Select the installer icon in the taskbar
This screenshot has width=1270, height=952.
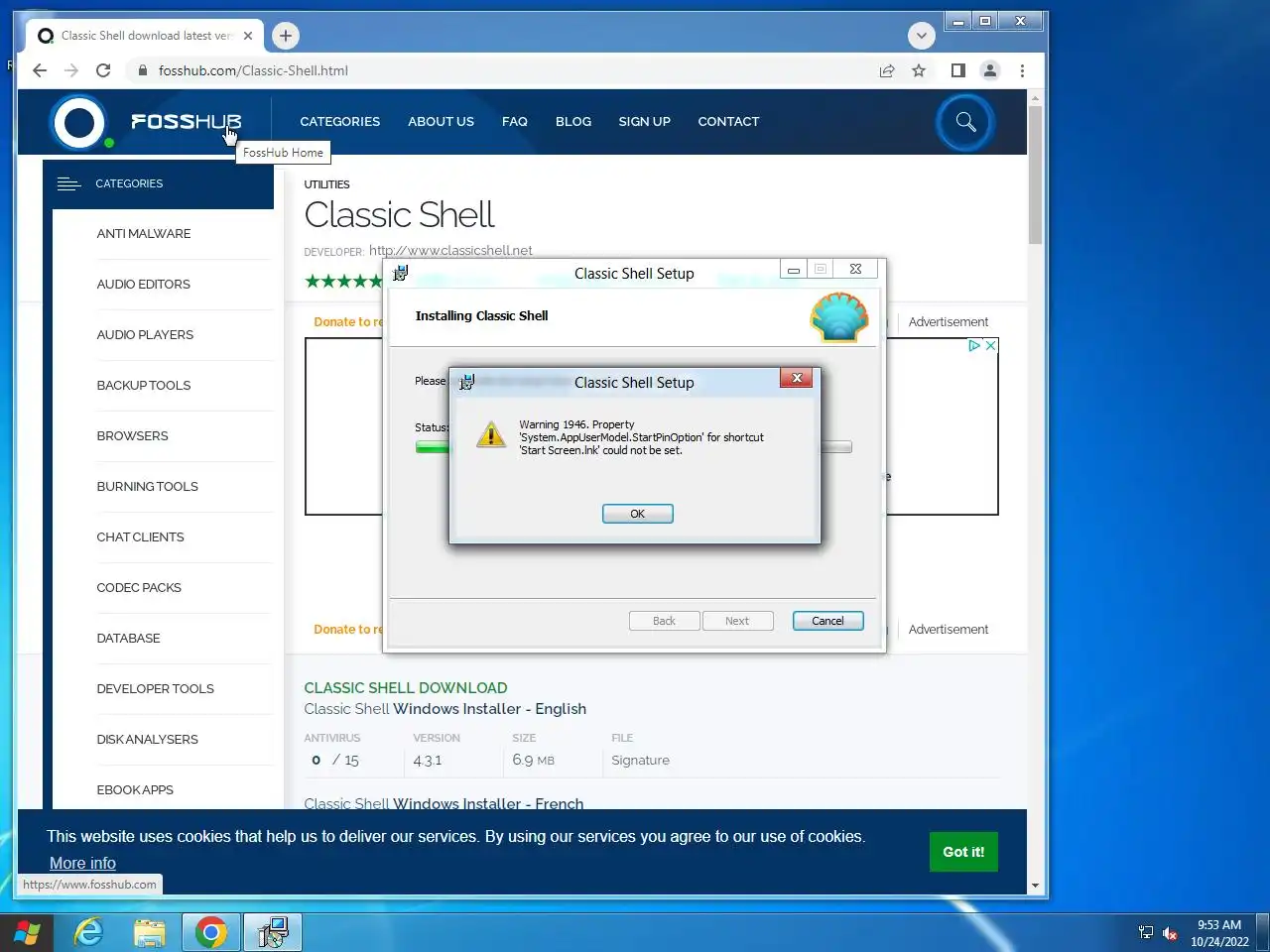pyautogui.click(x=272, y=932)
